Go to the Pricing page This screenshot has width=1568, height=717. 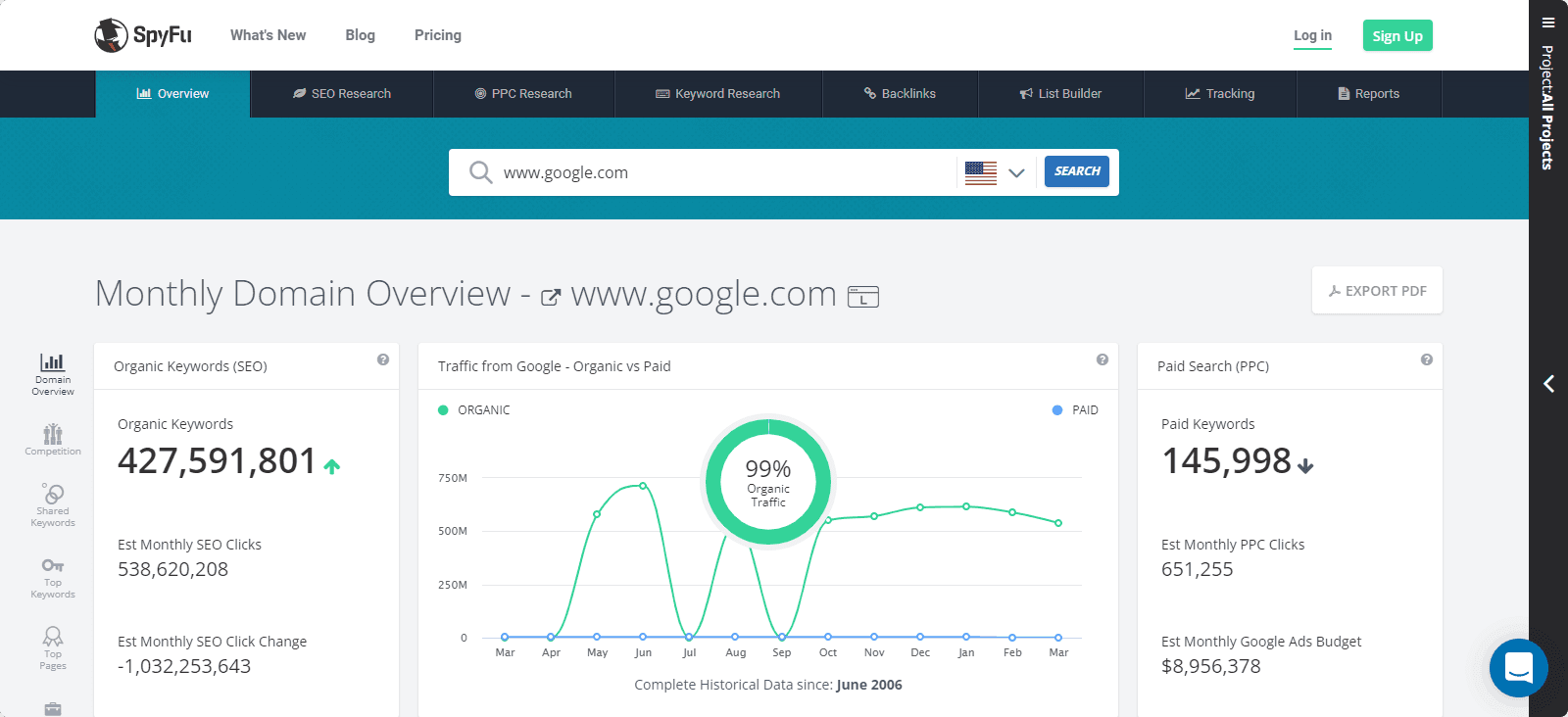tap(437, 35)
